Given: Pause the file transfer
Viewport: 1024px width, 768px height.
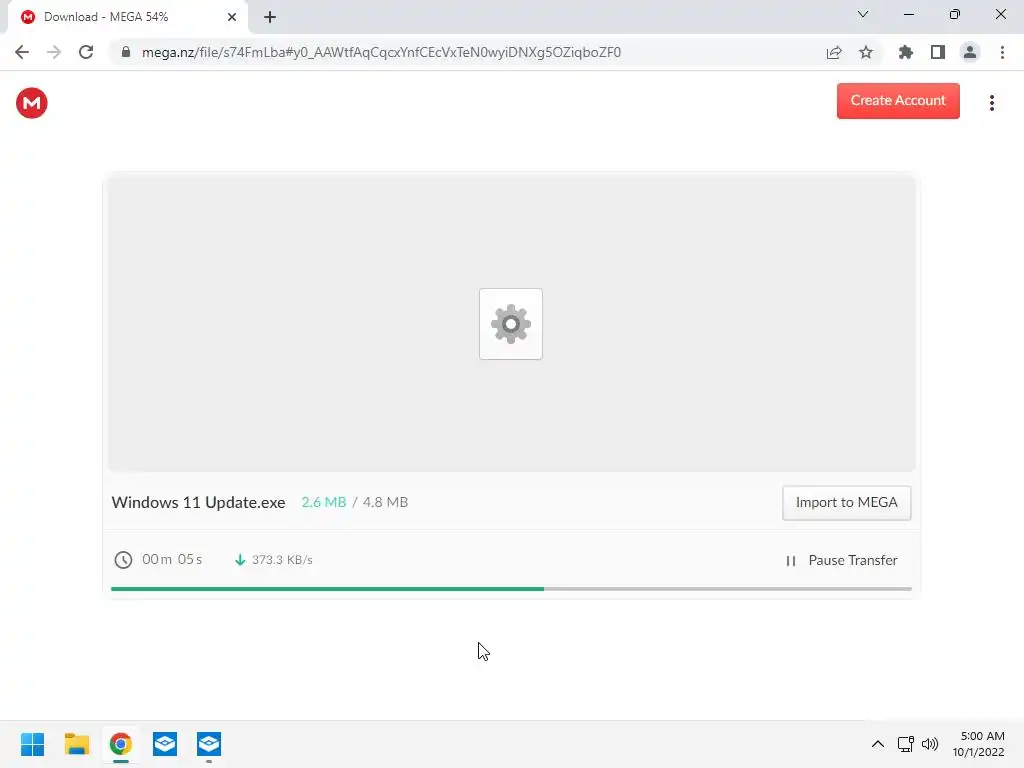Looking at the screenshot, I should pos(842,560).
